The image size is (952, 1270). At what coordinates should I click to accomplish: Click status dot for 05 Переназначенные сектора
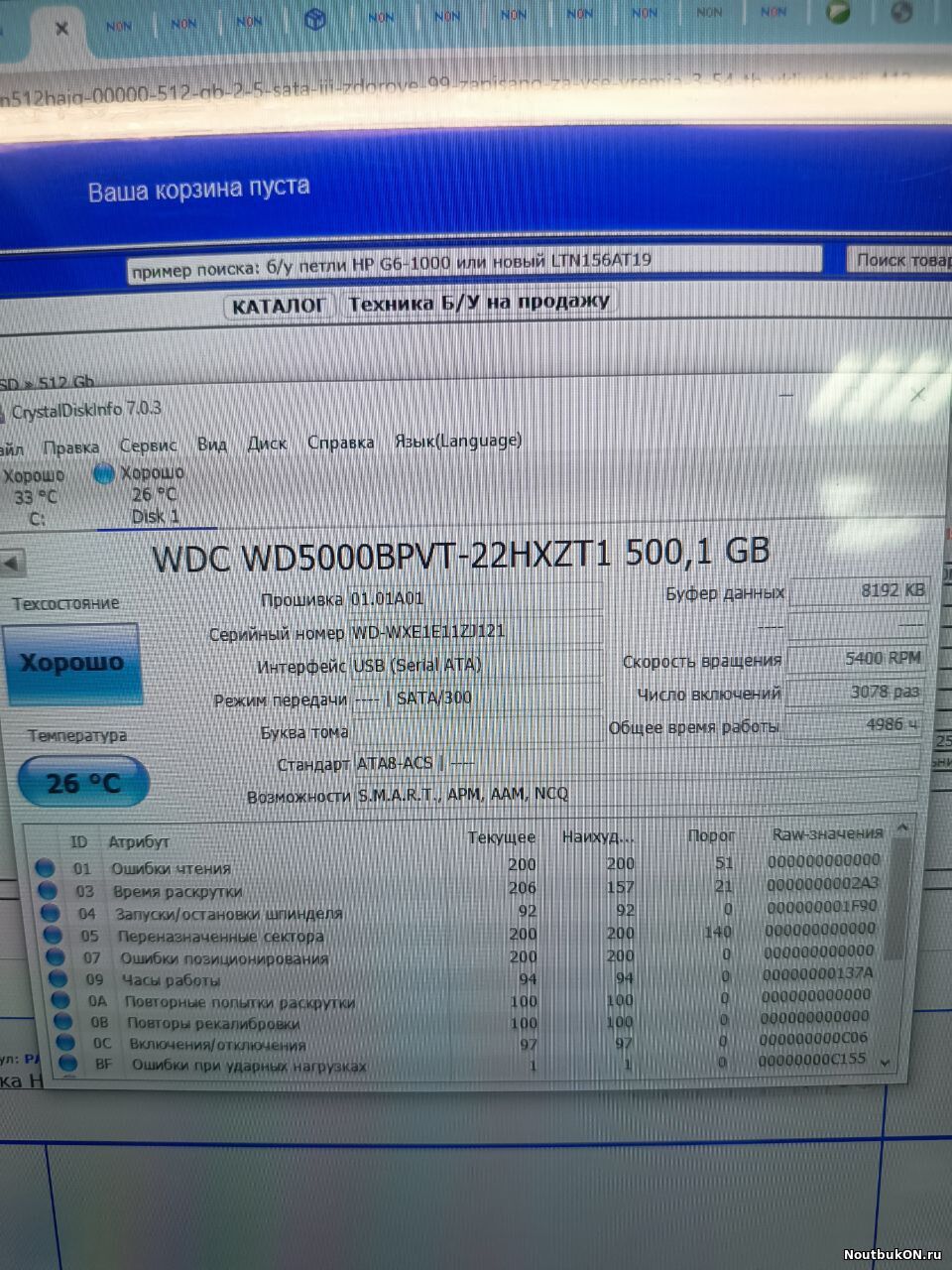click(x=52, y=936)
